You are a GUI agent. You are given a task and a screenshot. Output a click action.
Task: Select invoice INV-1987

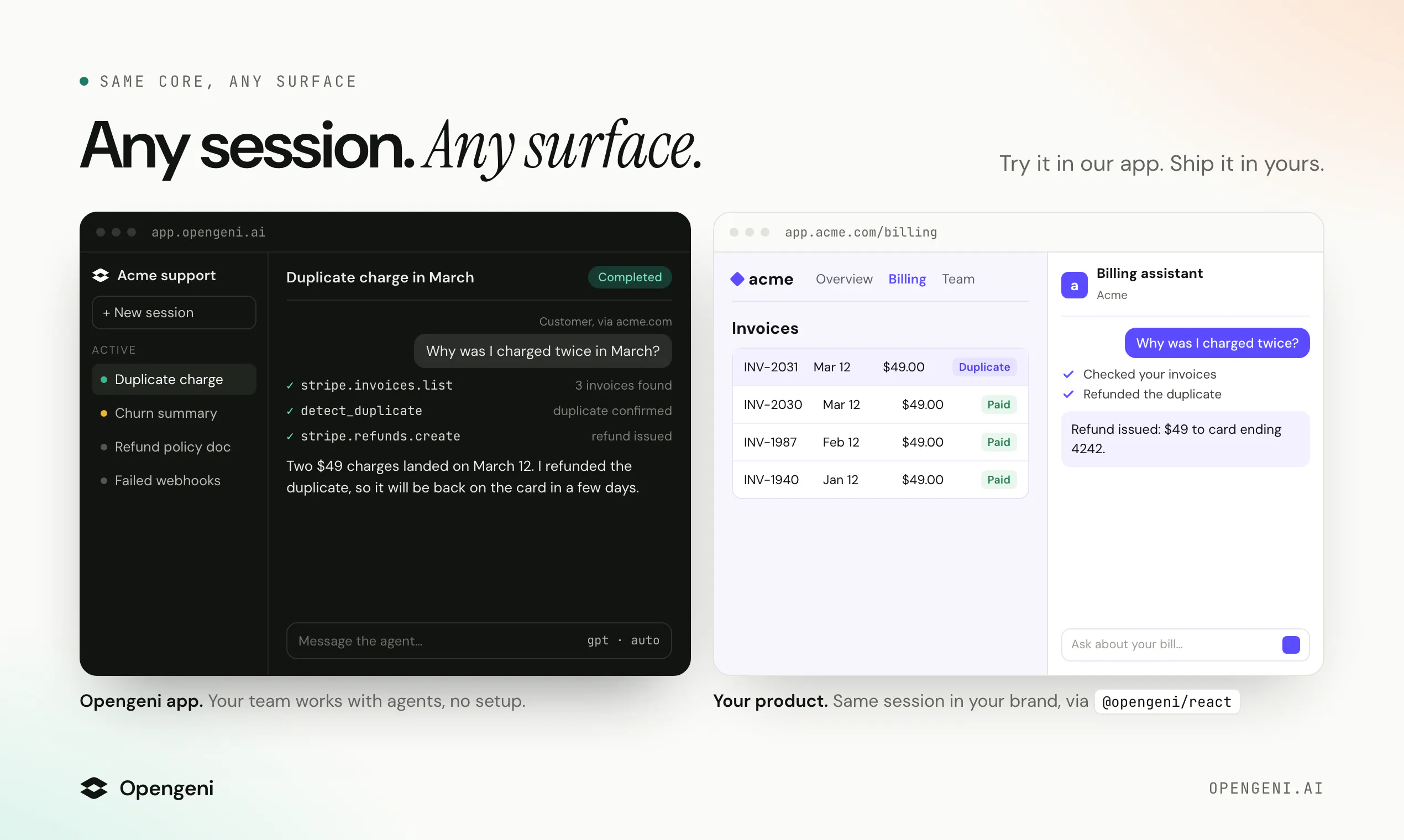click(x=881, y=442)
